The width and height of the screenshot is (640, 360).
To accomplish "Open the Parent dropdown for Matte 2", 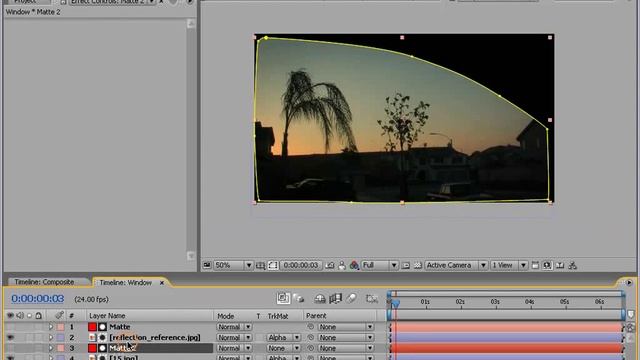I will tap(346, 348).
